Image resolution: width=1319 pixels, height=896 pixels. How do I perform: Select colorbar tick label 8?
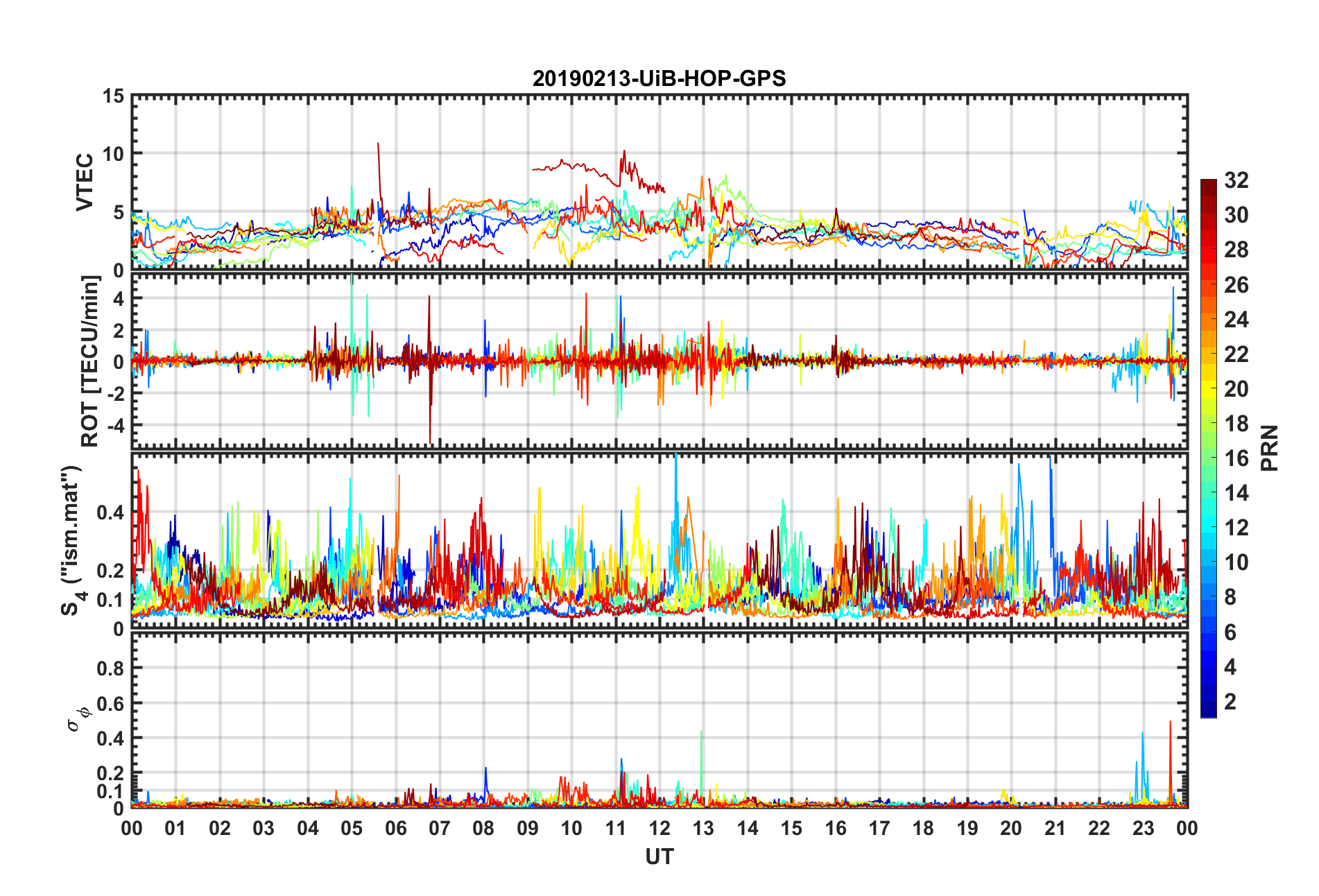(x=1230, y=597)
